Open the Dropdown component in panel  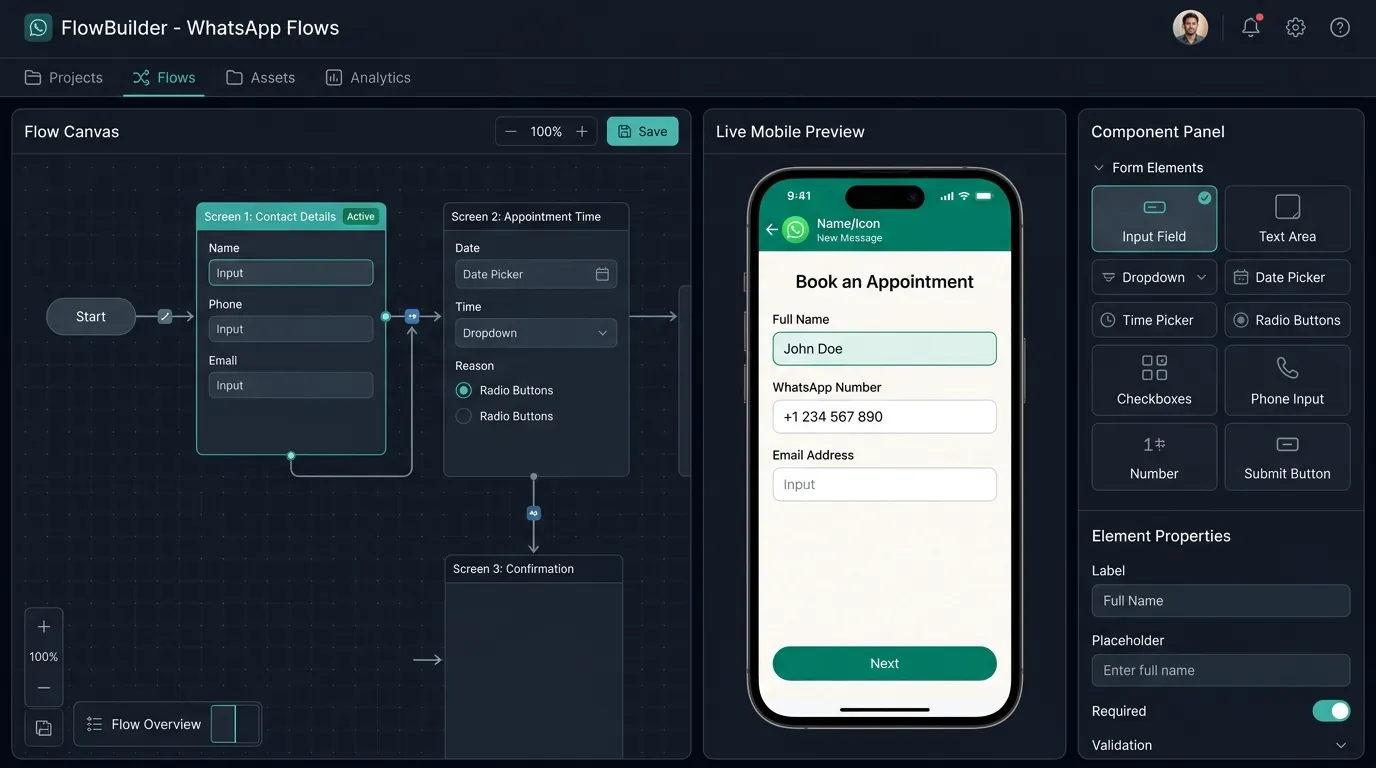click(1154, 277)
